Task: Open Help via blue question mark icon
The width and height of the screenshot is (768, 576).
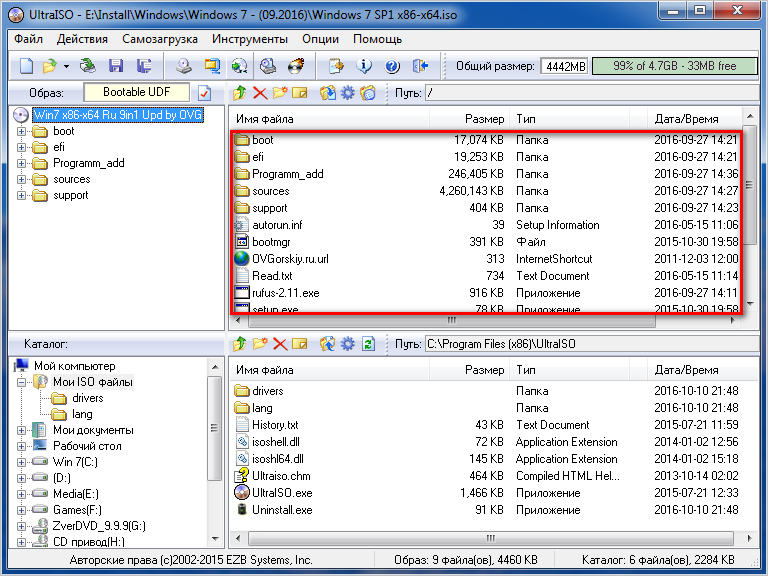Action: pos(392,66)
